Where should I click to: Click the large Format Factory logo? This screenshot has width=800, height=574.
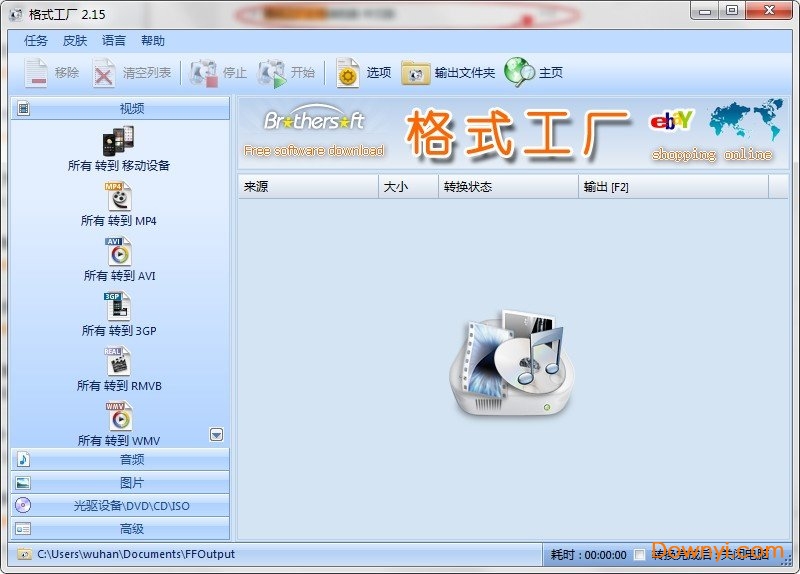[512, 363]
